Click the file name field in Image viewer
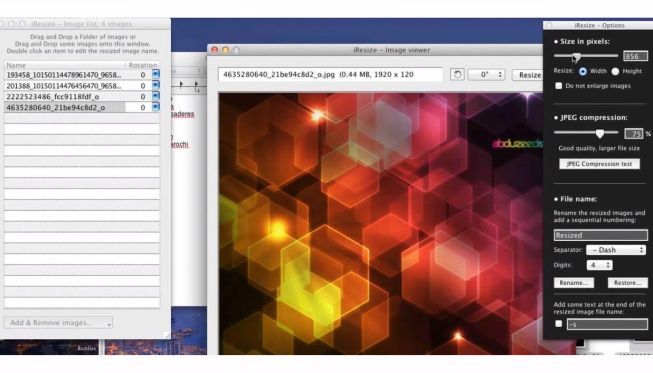The height and width of the screenshot is (373, 653). 330,75
